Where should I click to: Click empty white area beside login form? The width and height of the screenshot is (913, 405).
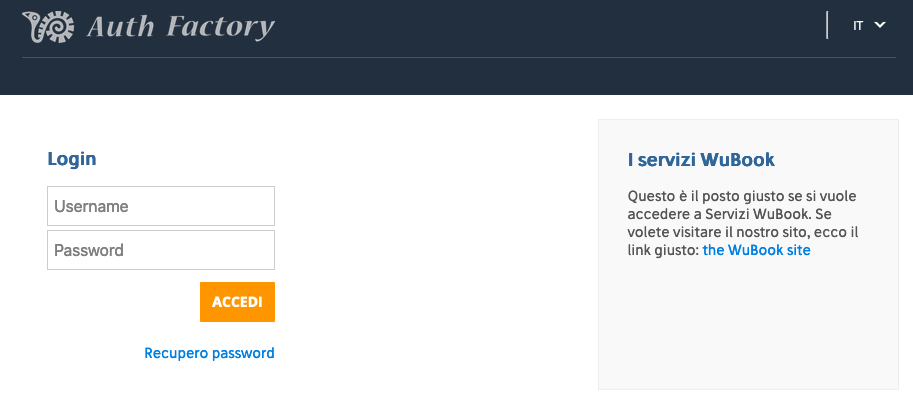(x=434, y=250)
